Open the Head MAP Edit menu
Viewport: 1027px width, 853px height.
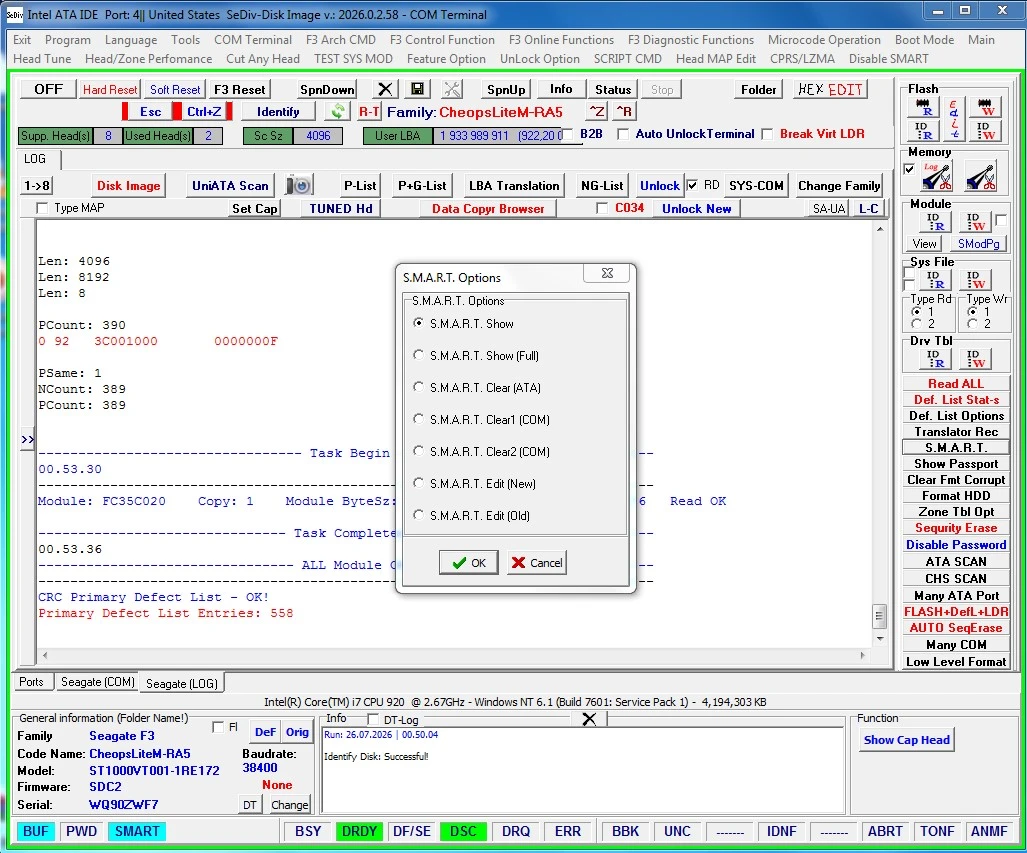(x=716, y=59)
